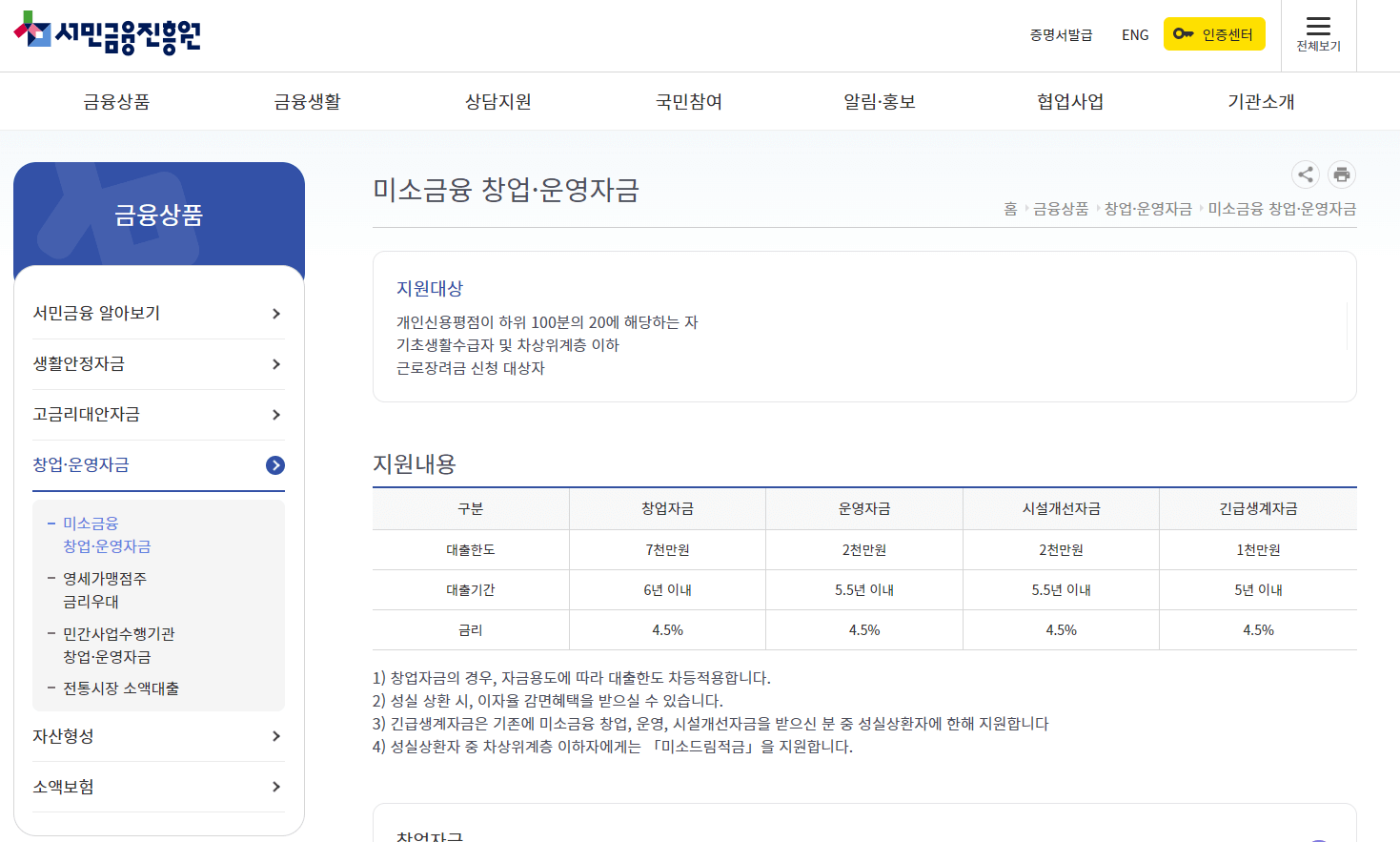The width and height of the screenshot is (1400, 842).
Task: Open 증명서발급 in the header
Action: [x=1060, y=33]
